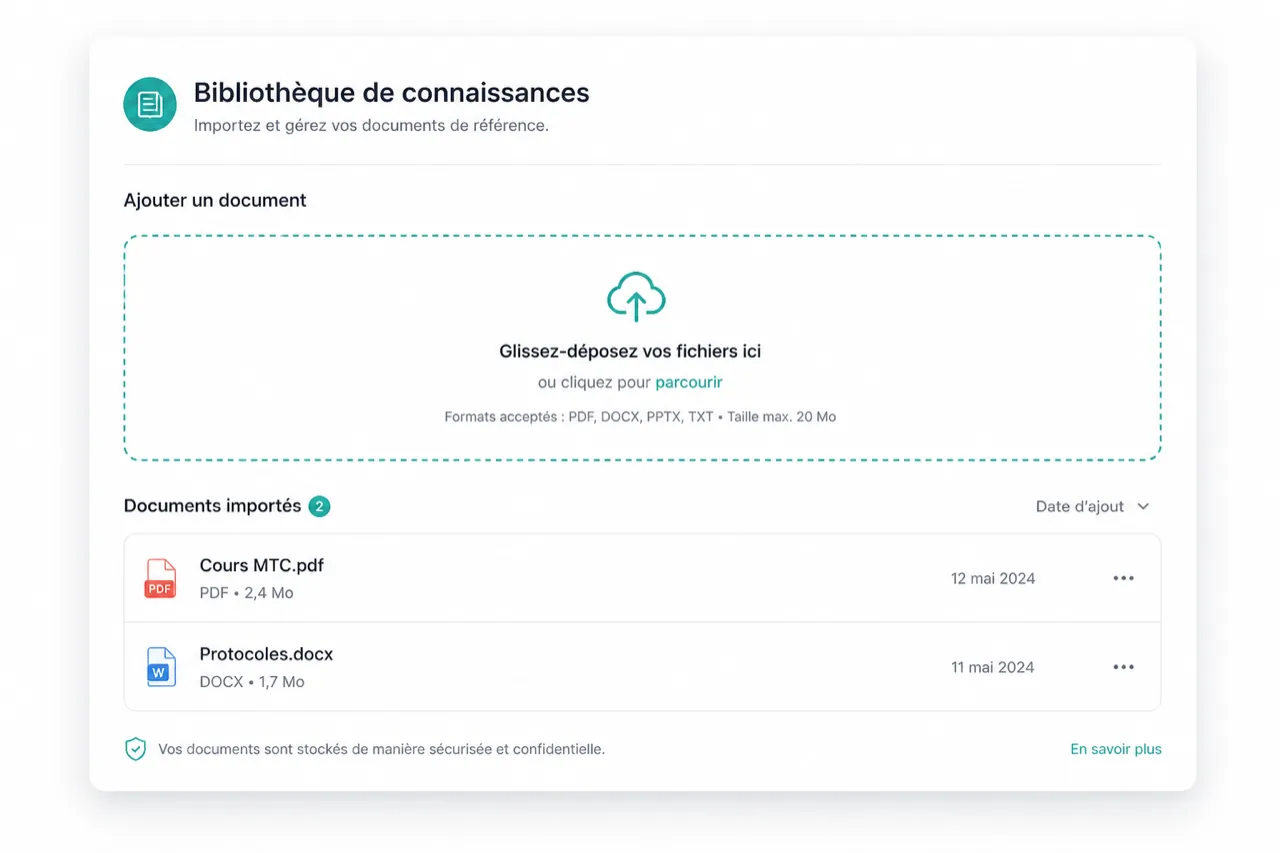The width and height of the screenshot is (1280, 853).
Task: Click the parcourir link
Action: pyautogui.click(x=689, y=382)
